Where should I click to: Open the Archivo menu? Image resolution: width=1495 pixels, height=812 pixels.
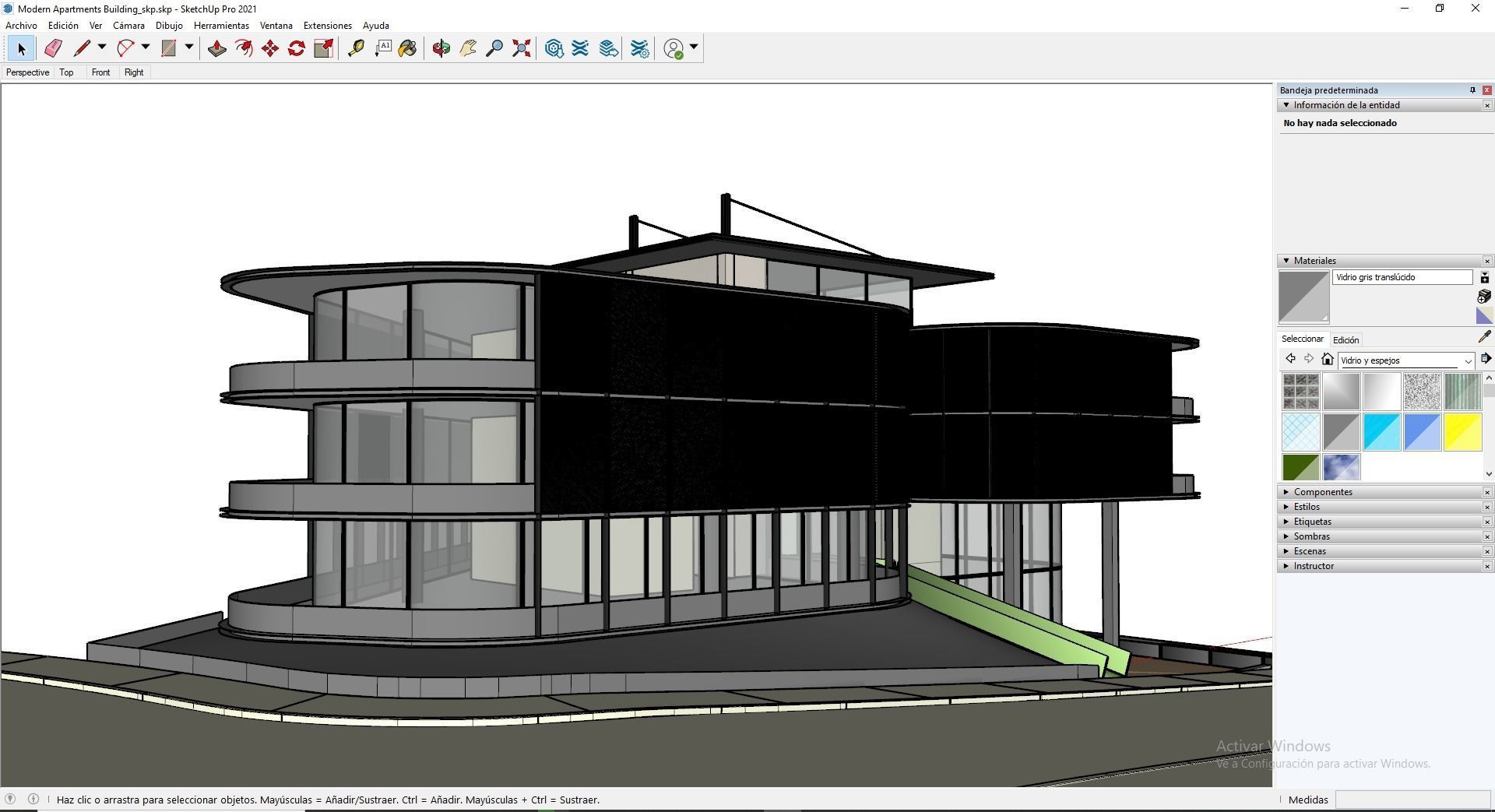click(21, 26)
